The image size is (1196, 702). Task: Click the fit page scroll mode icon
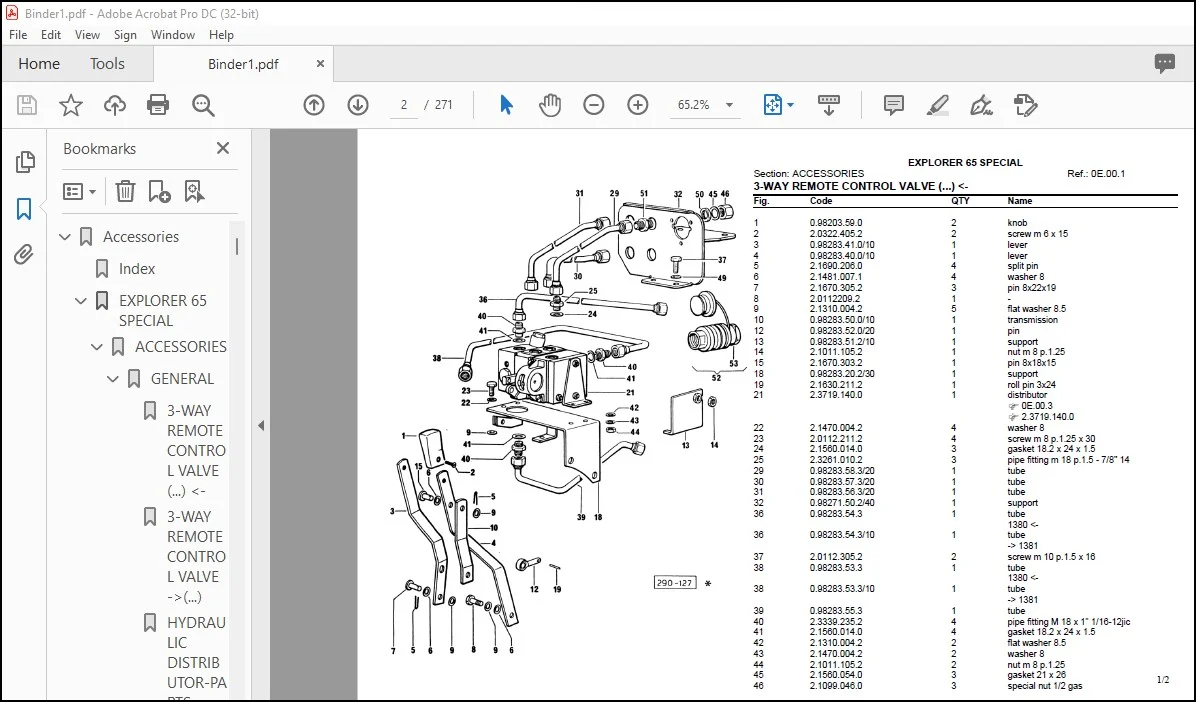(773, 105)
